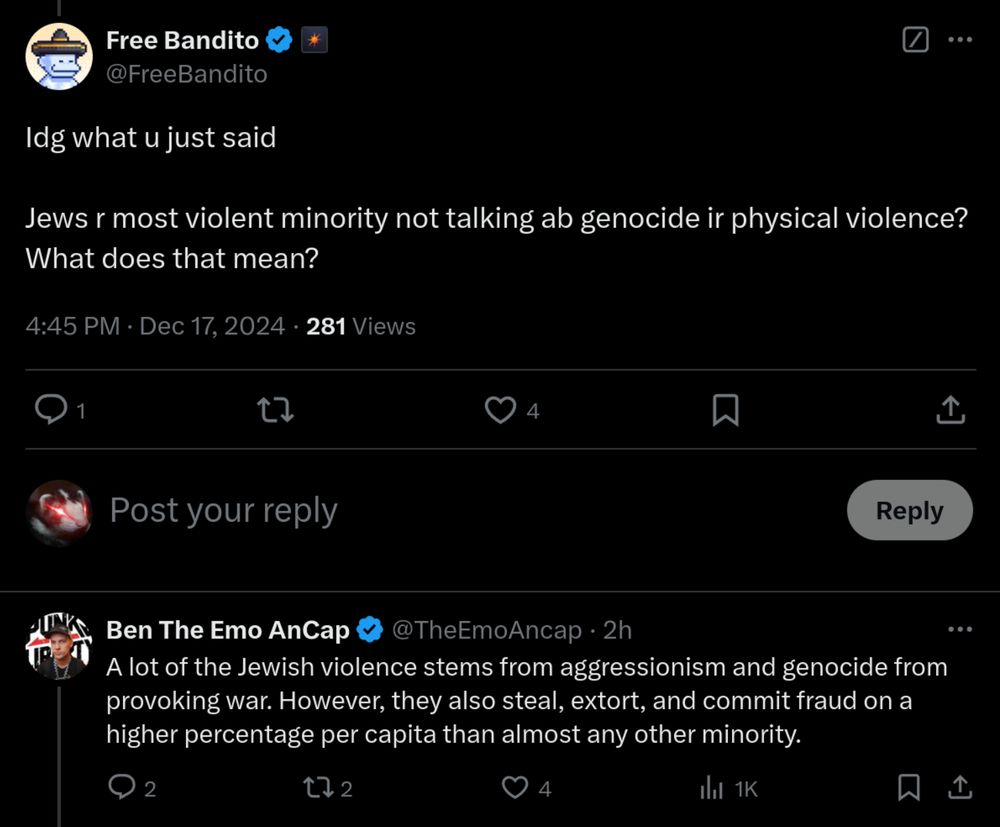Screen dimensions: 1000x827
Task: Open Free Bandito's verified badge details
Action: (x=277, y=40)
